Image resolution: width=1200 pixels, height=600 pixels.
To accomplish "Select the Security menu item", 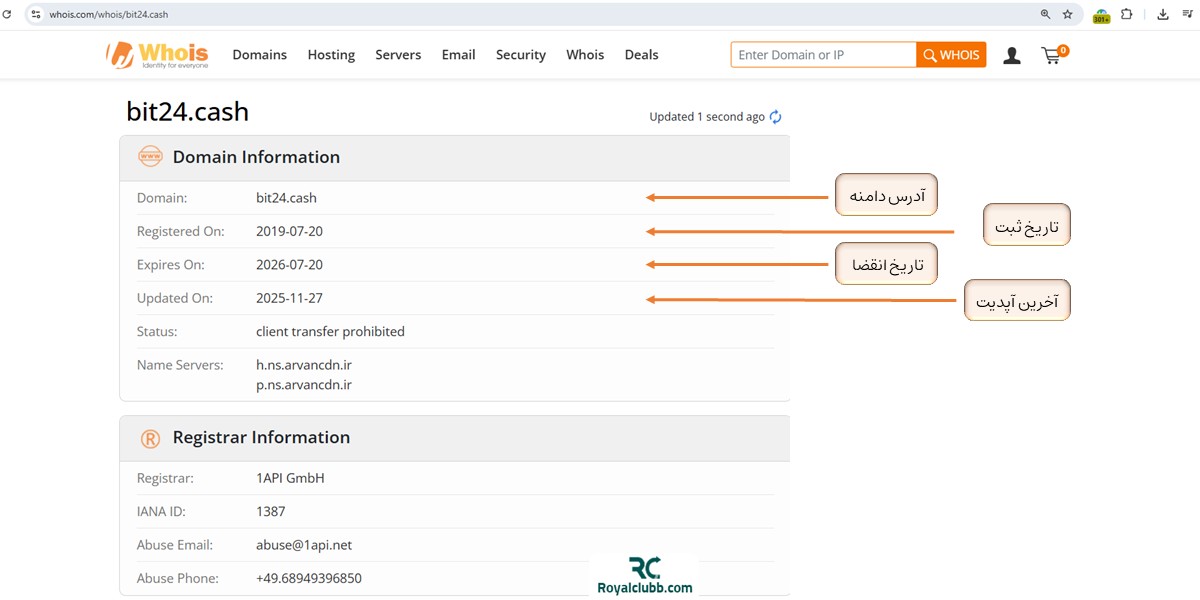I will pos(520,55).
